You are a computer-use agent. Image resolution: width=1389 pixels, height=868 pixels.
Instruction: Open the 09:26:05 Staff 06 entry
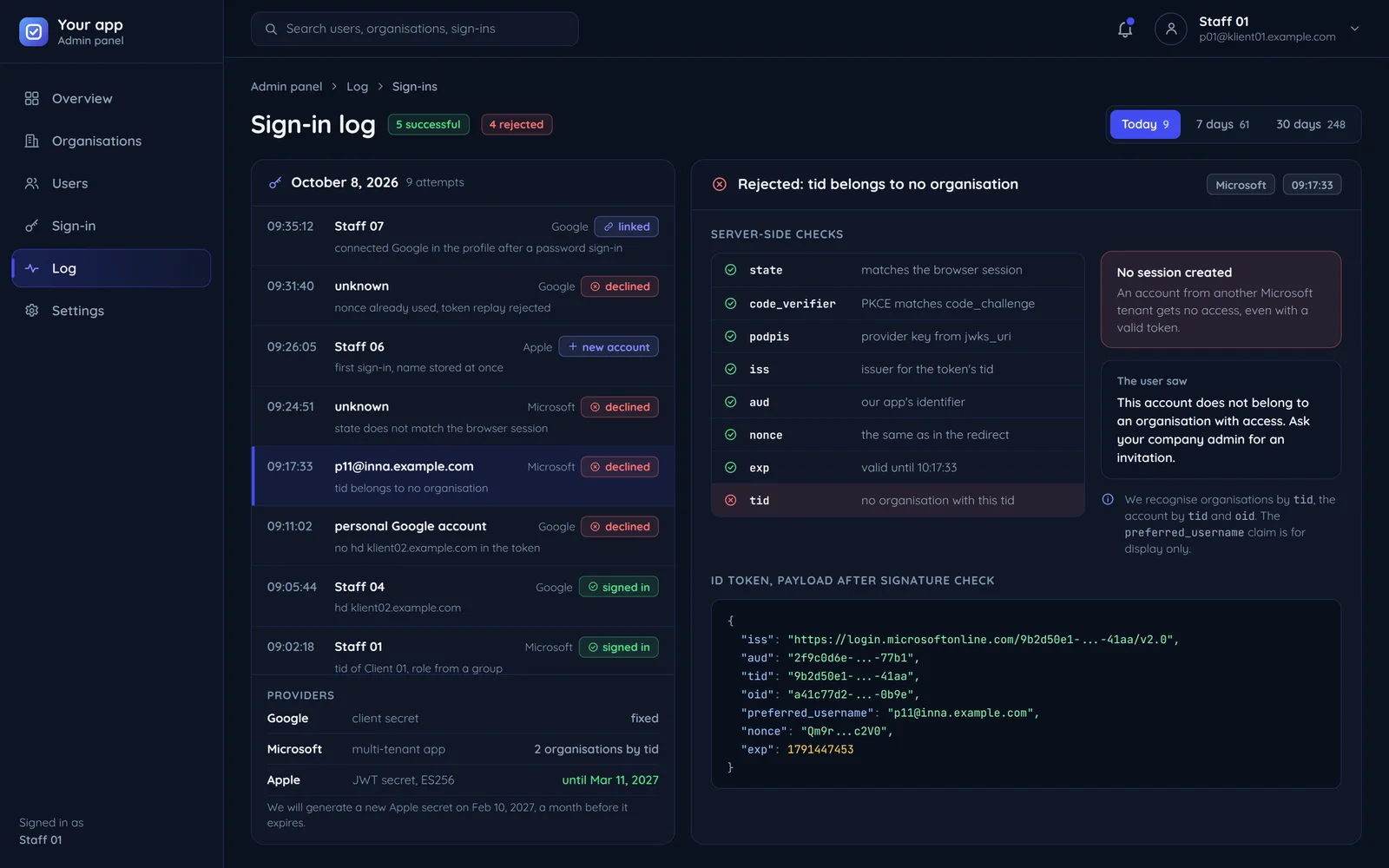tap(463, 356)
